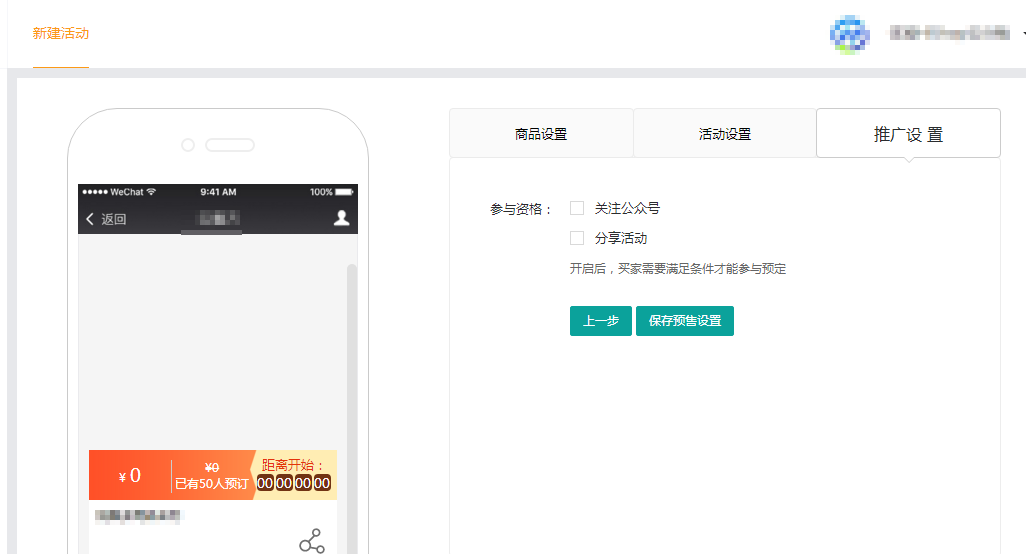1026x554 pixels.
Task: Enable the 关注公众号 checkbox
Action: [x=577, y=208]
